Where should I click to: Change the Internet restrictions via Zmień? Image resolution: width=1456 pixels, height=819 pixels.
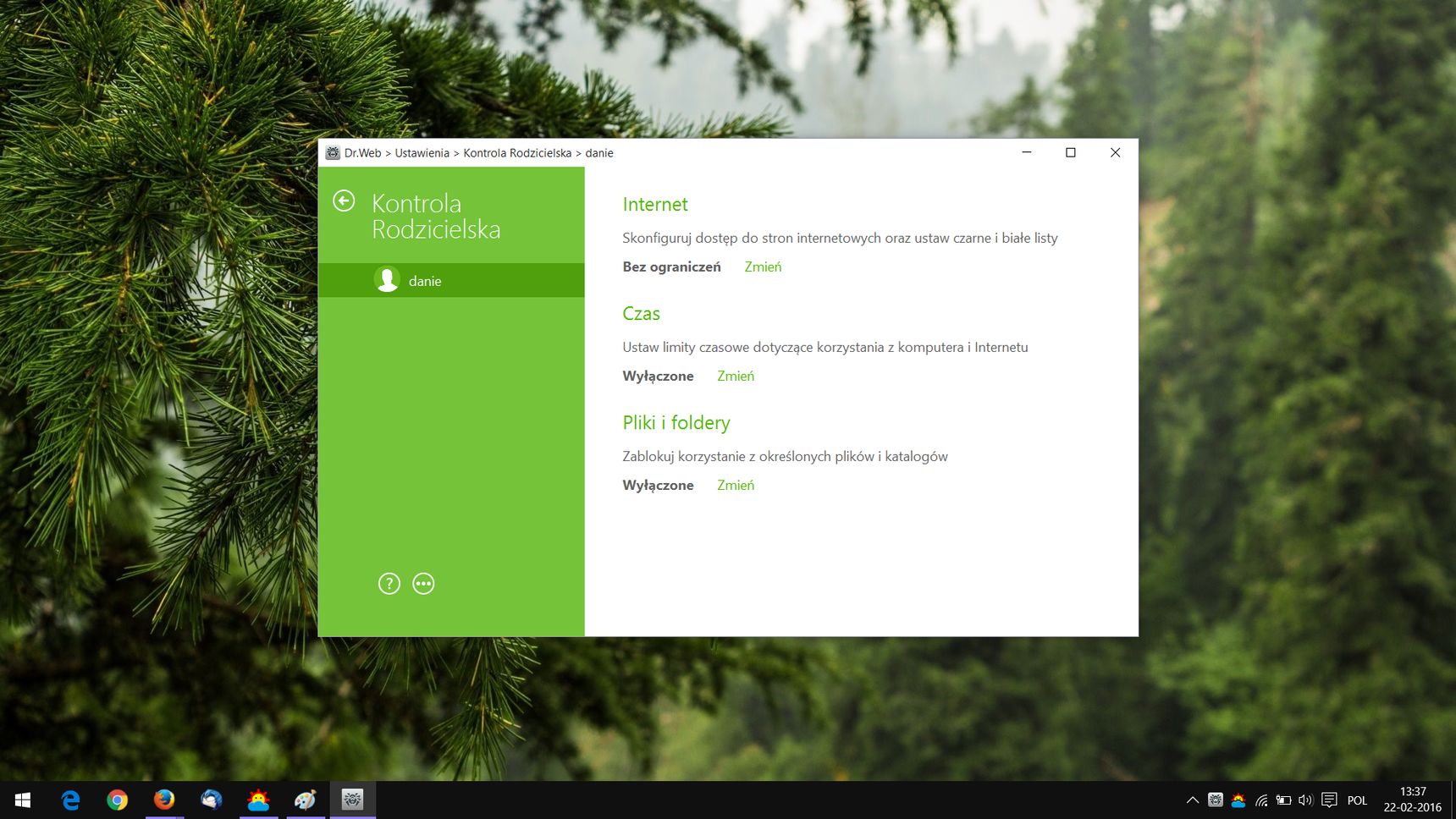click(763, 267)
